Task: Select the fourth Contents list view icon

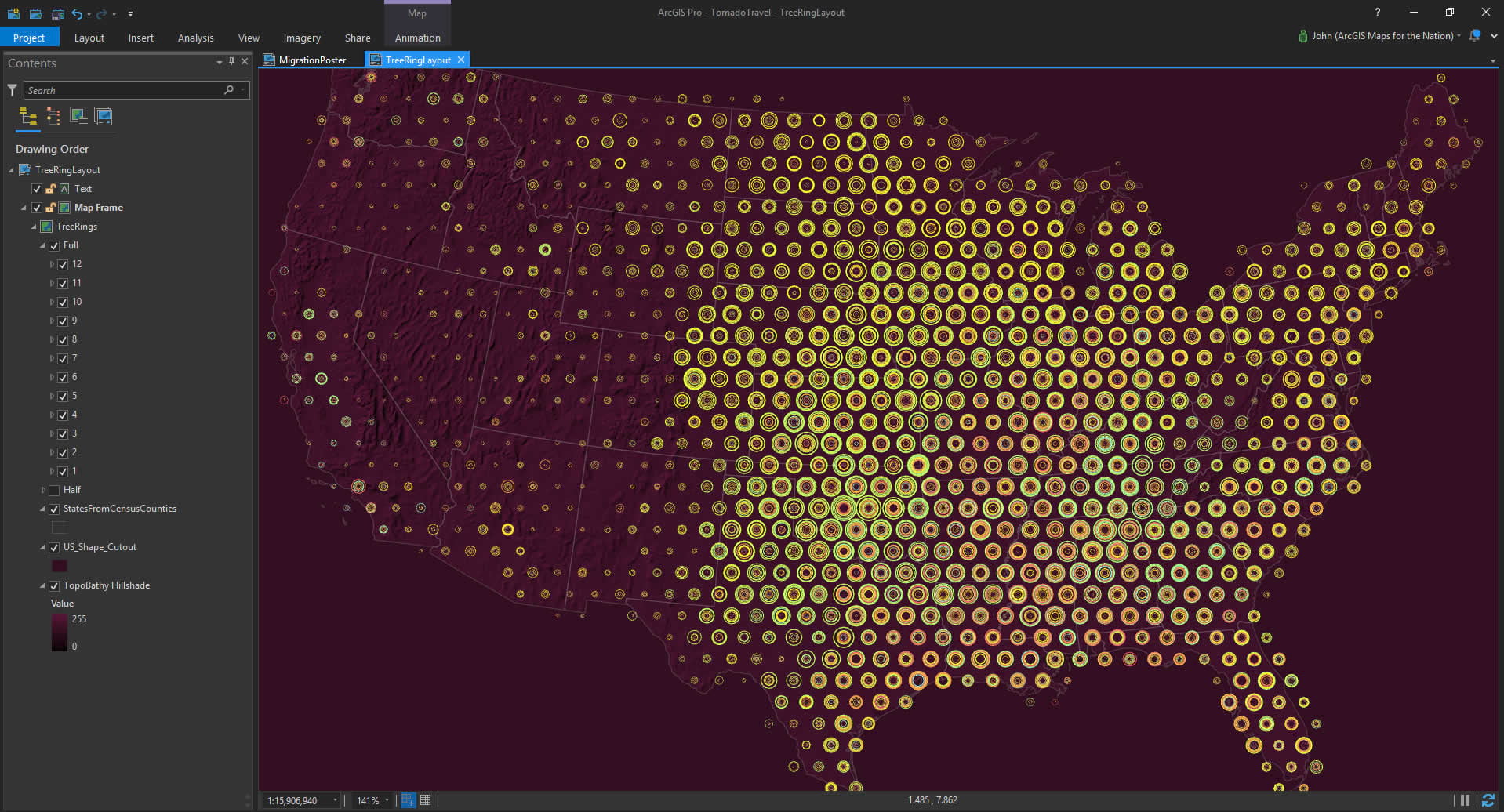Action: 103,117
